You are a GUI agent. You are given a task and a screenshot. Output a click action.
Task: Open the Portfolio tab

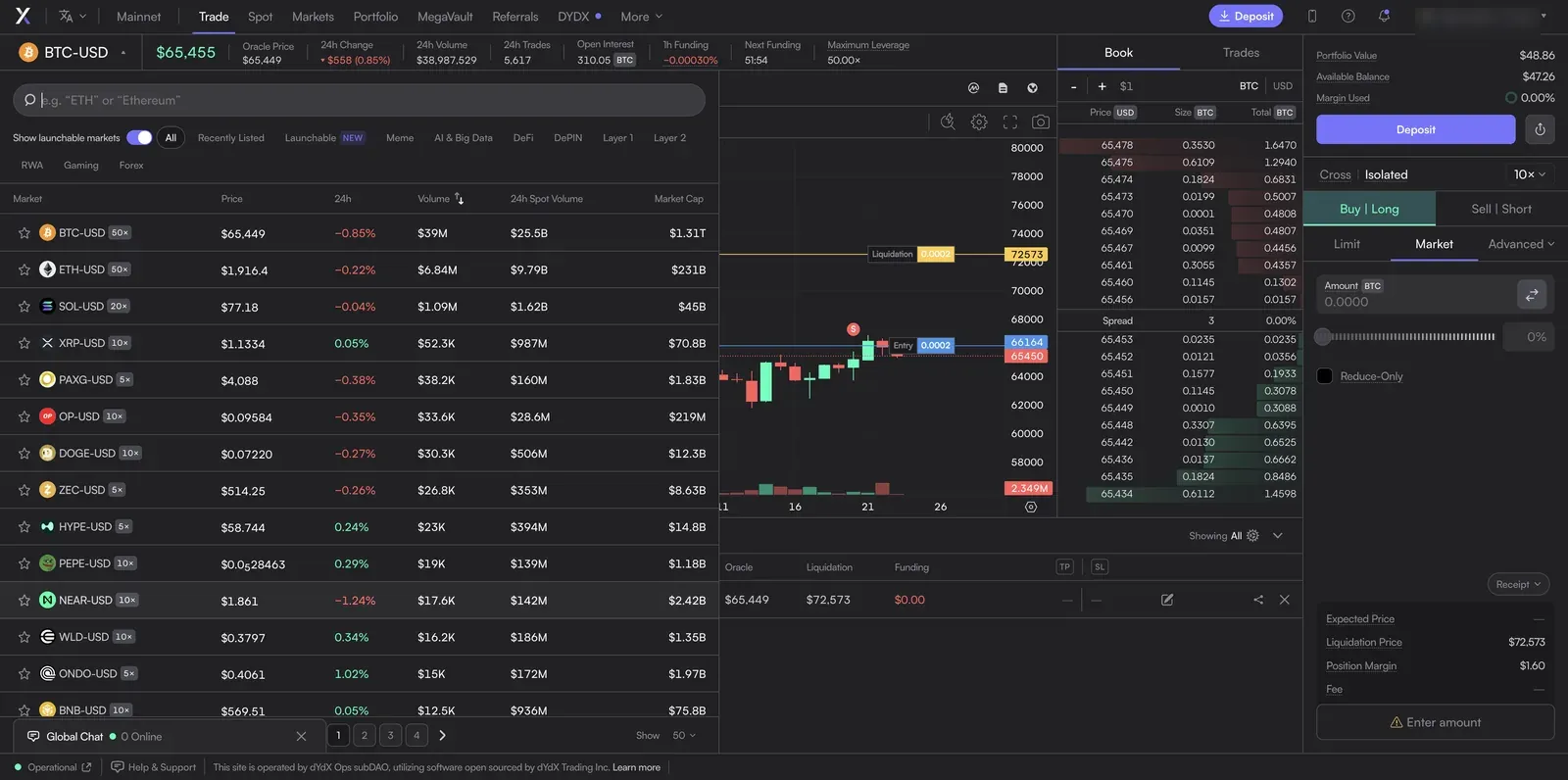375,17
